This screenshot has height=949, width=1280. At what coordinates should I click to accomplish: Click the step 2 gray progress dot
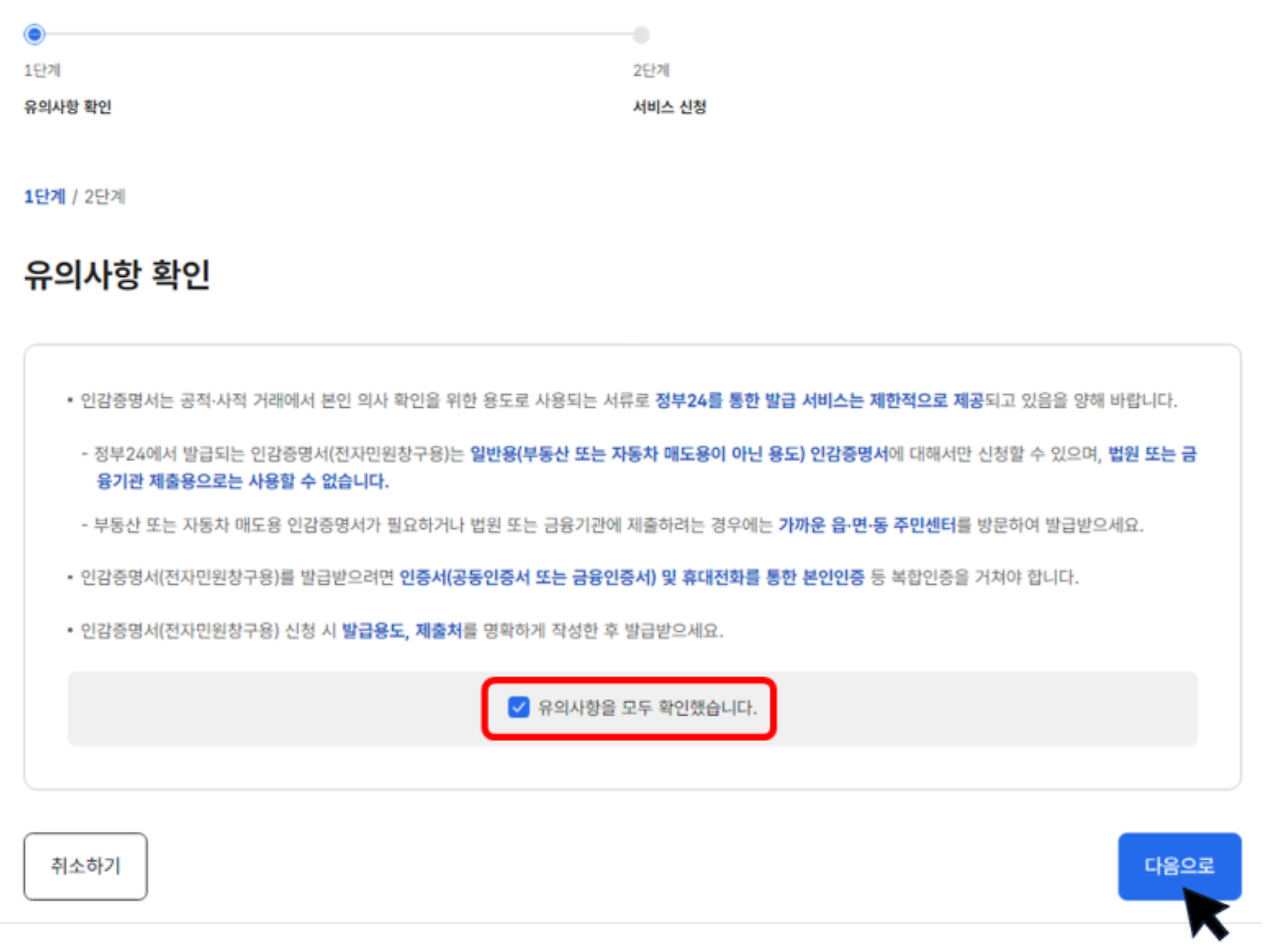640,33
